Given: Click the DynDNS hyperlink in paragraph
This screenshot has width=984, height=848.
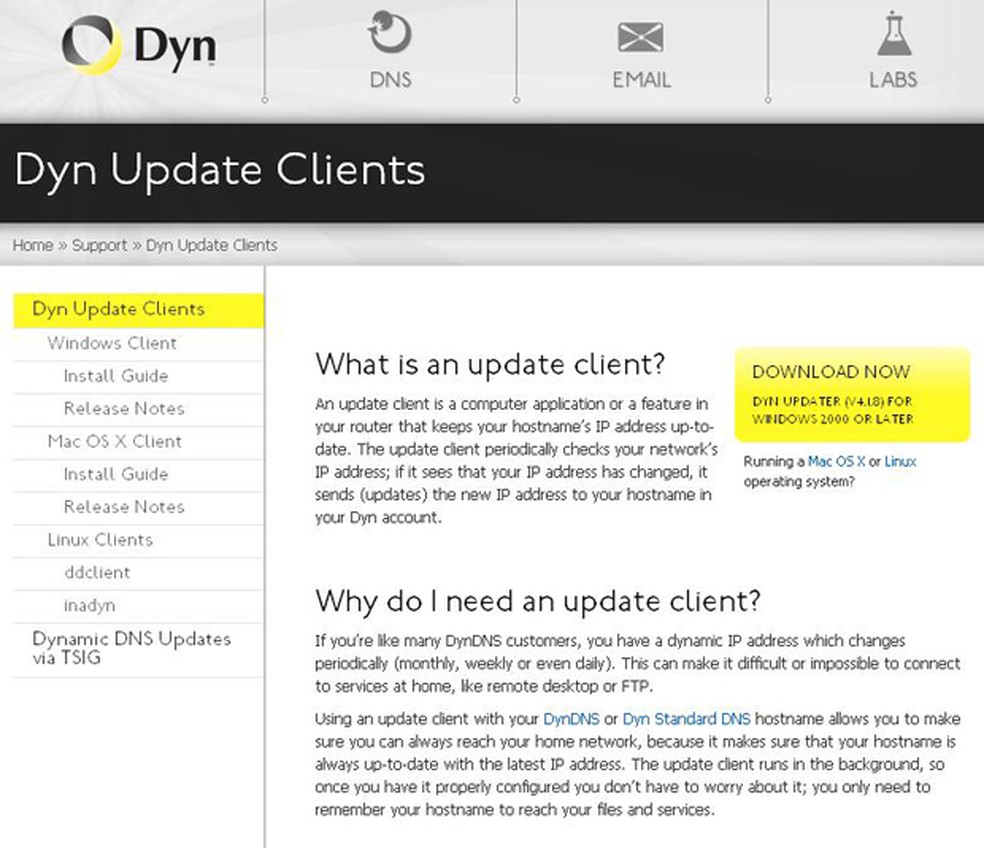Looking at the screenshot, I should pos(572,718).
